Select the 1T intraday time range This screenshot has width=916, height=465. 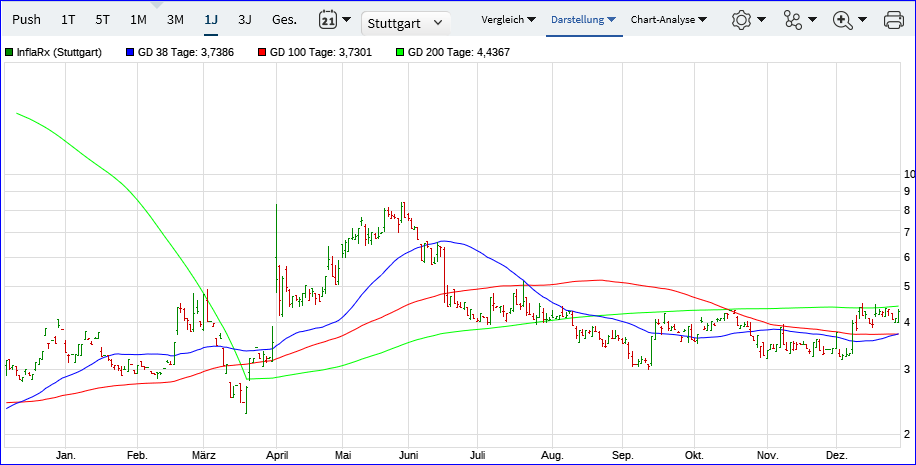coord(68,19)
